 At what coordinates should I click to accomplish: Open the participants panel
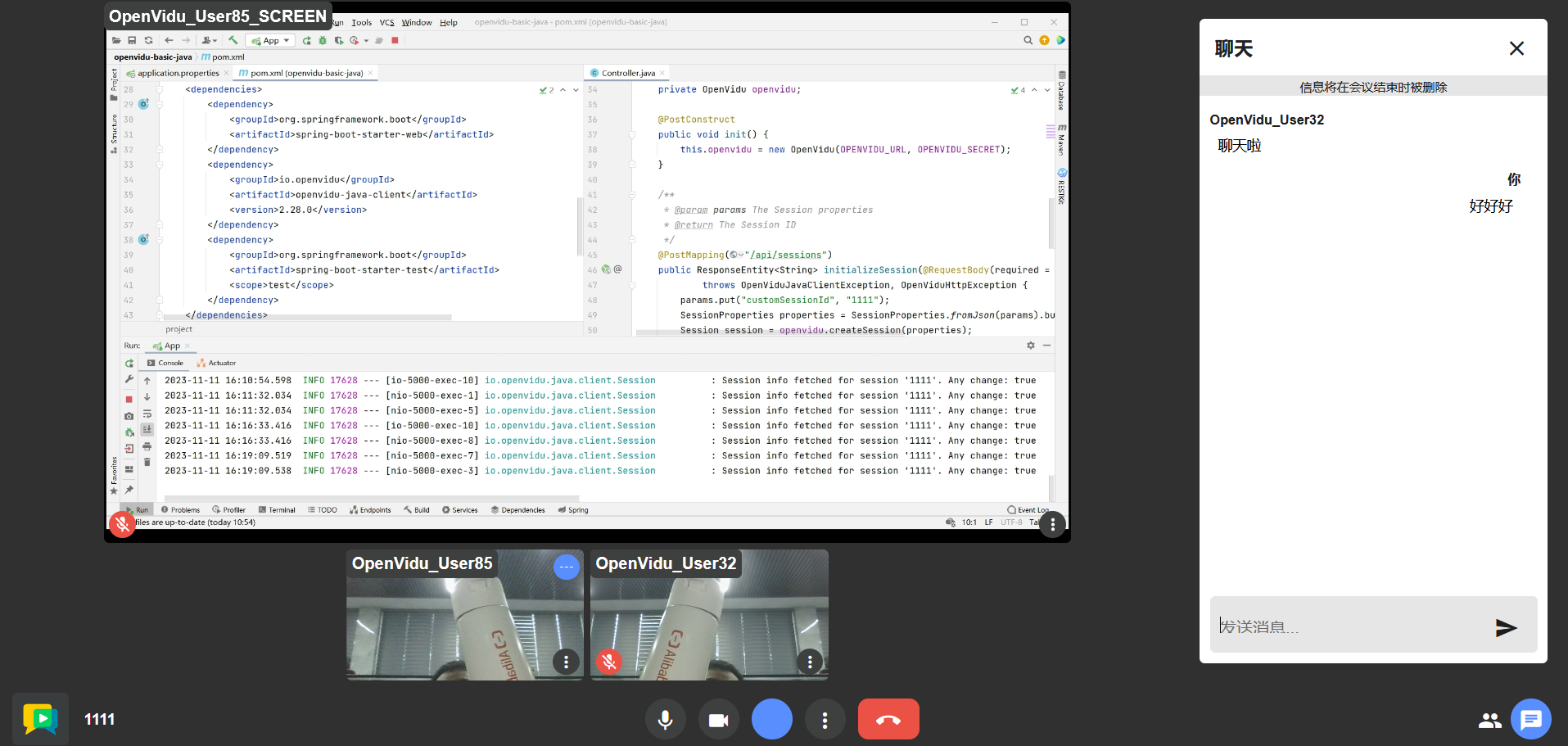coord(1490,720)
